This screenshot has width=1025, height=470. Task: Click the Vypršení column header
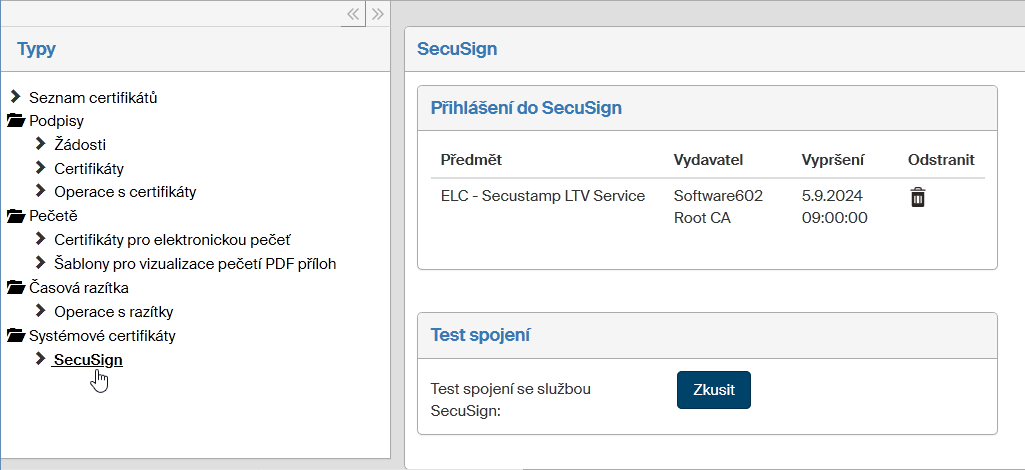tap(832, 160)
